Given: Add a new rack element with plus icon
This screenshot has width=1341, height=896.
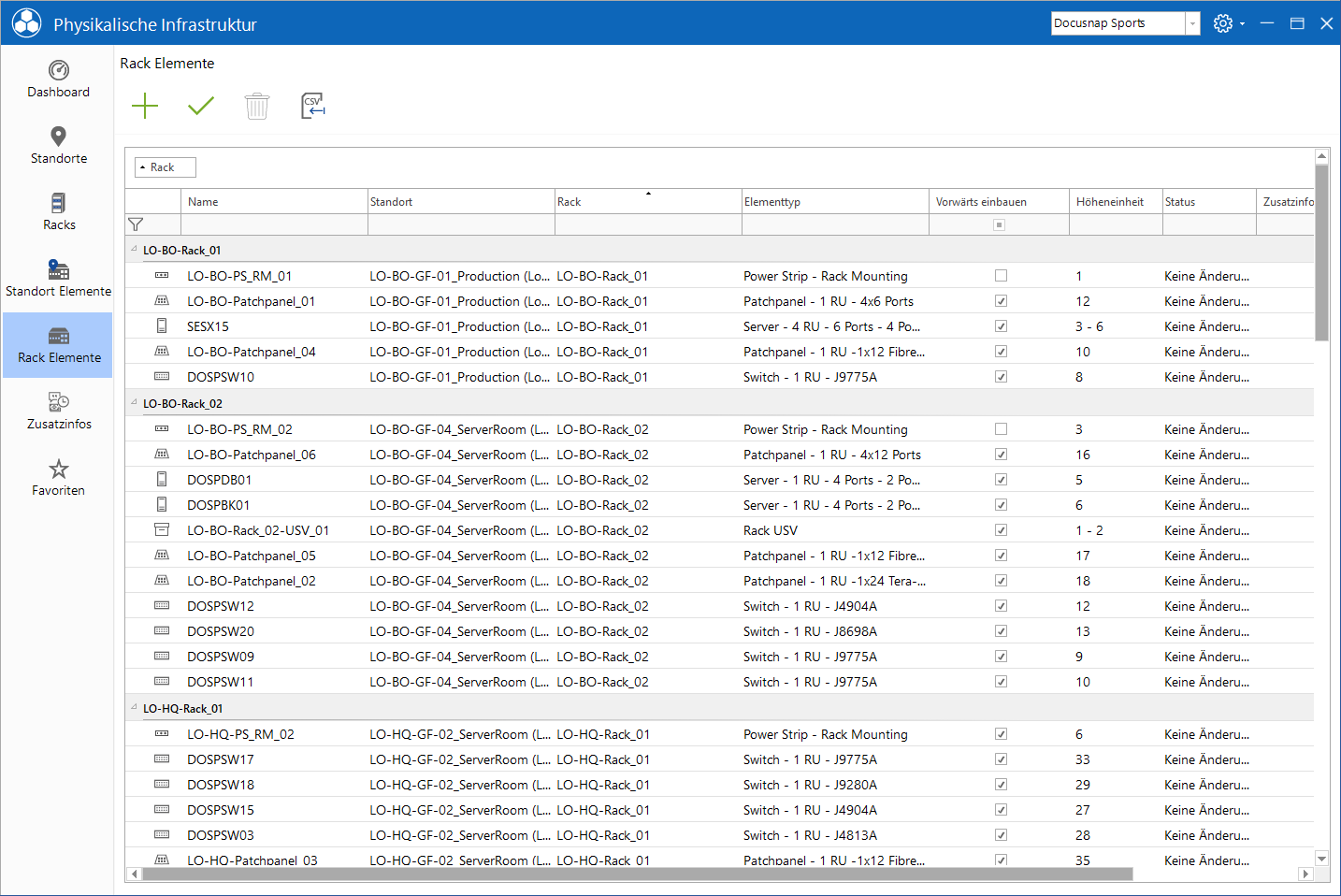Looking at the screenshot, I should (x=145, y=106).
